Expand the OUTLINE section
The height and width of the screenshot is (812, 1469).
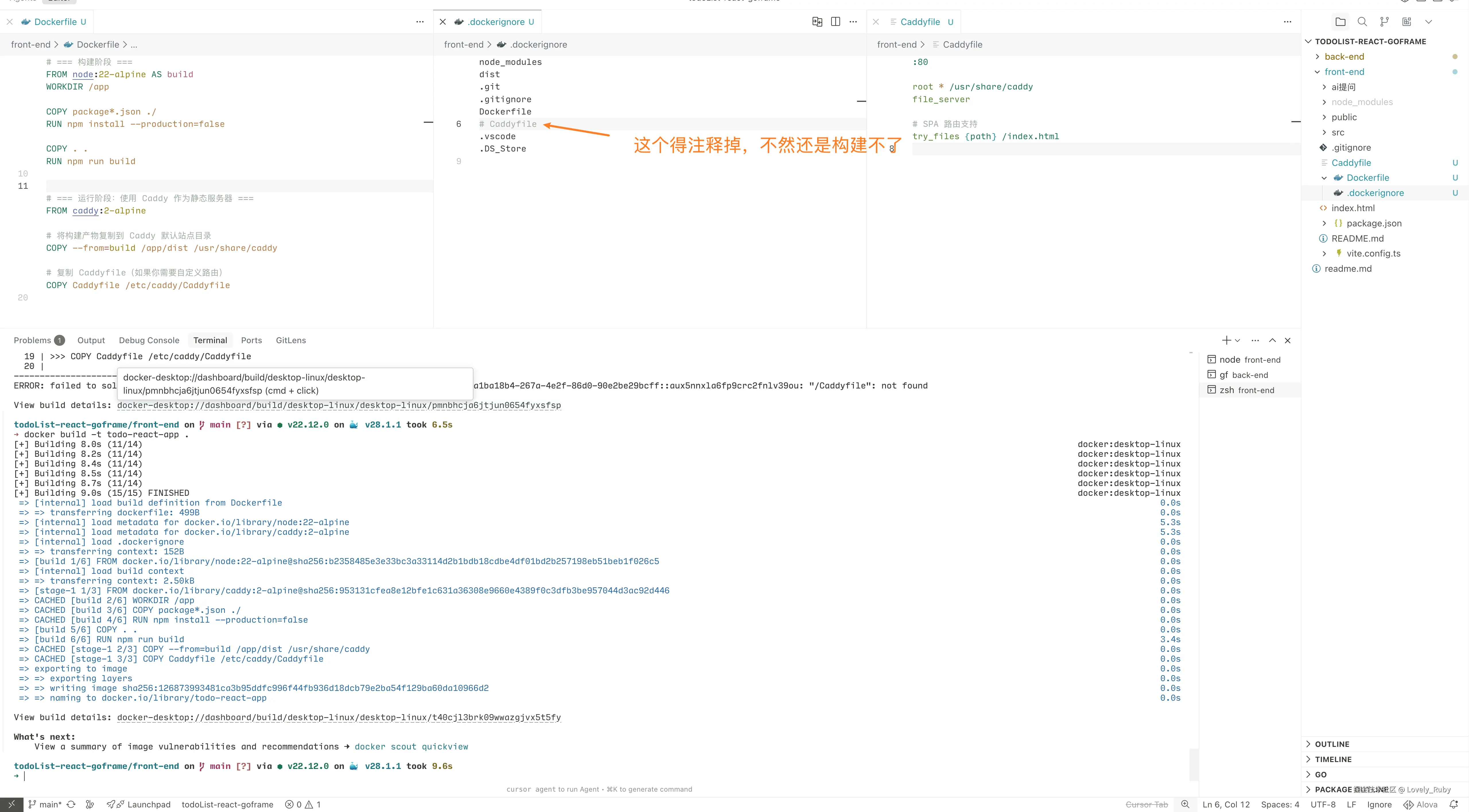pos(1332,744)
